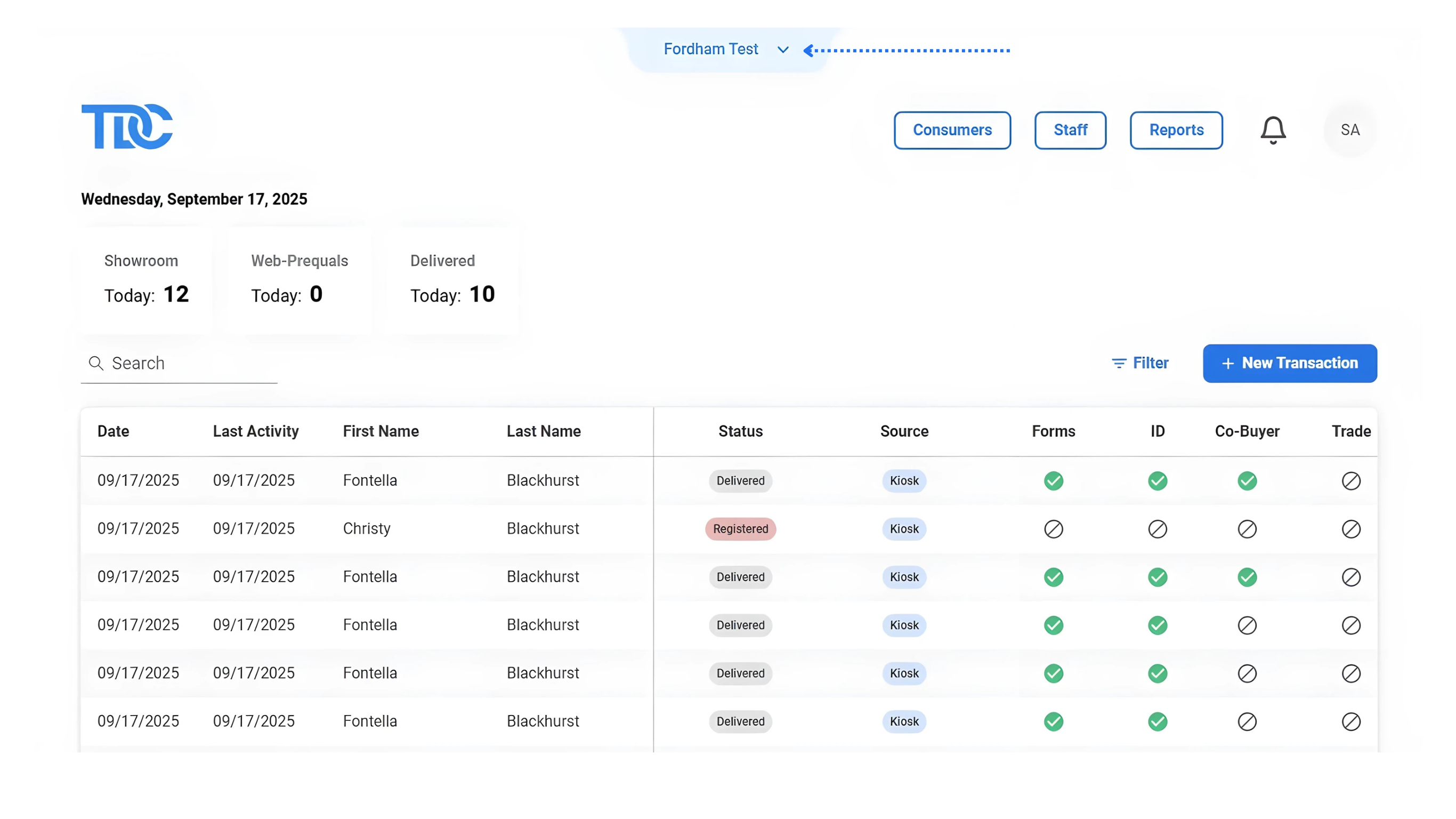Open the Reports page

(x=1176, y=130)
